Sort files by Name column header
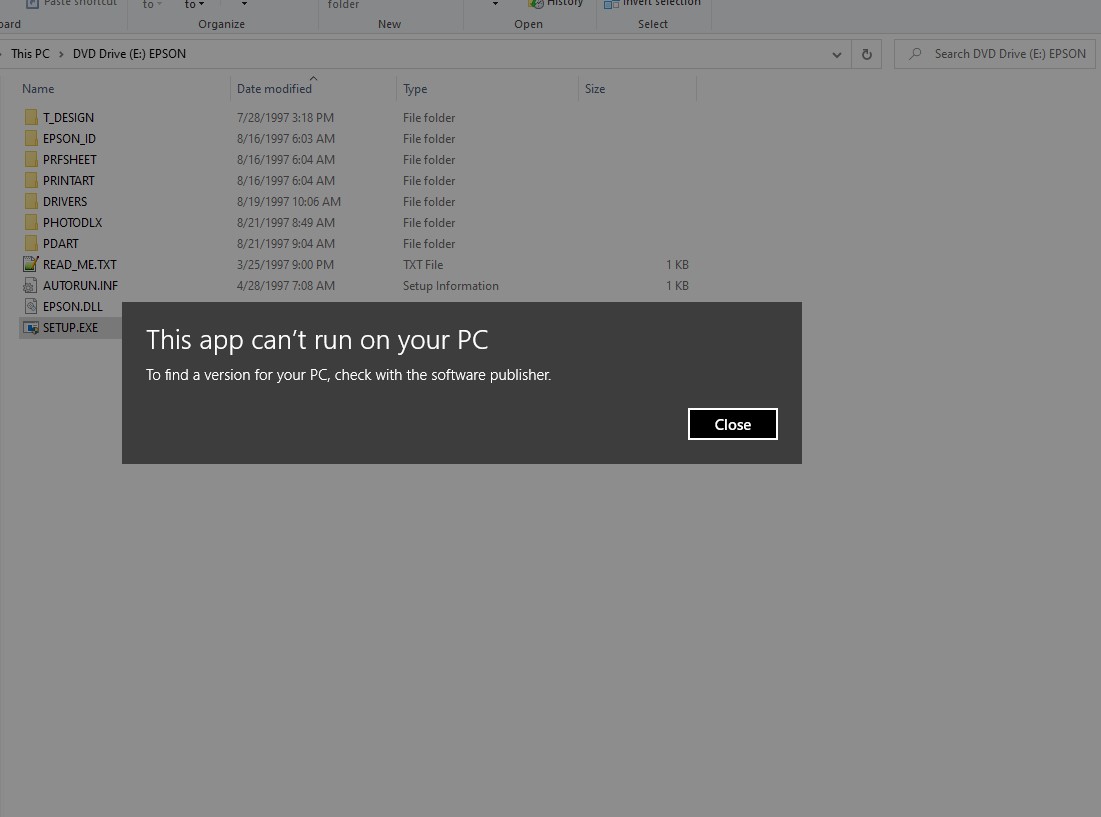The height and width of the screenshot is (817, 1101). point(38,89)
